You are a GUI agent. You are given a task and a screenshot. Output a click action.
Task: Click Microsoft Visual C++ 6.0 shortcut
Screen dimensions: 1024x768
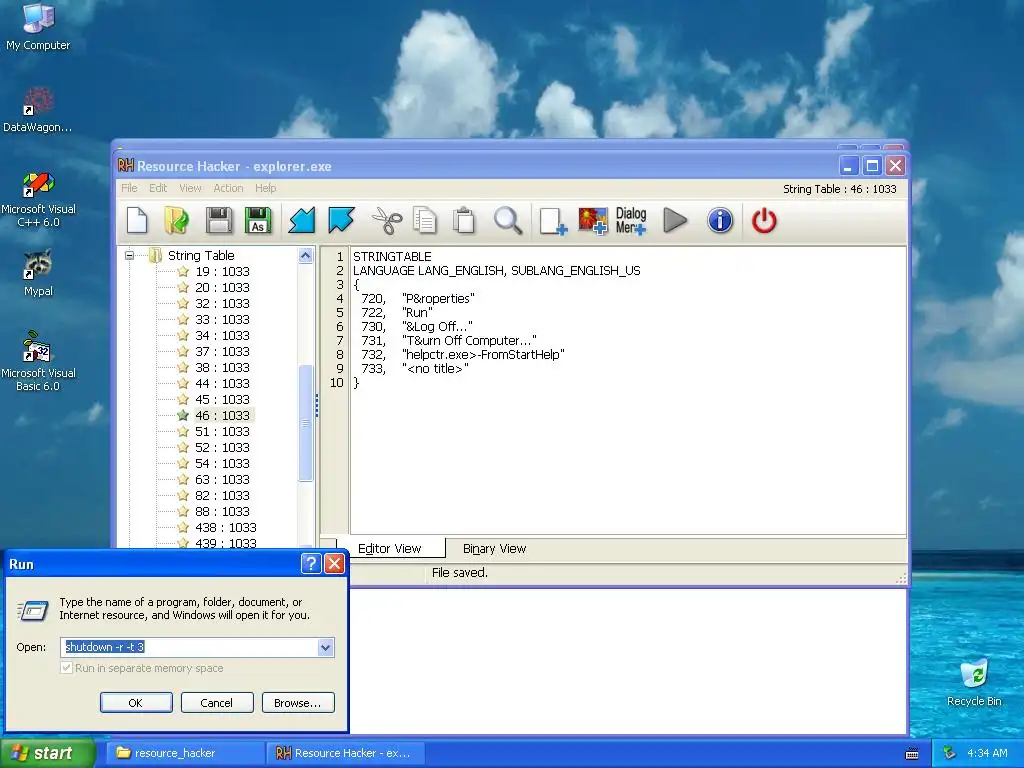(x=38, y=199)
